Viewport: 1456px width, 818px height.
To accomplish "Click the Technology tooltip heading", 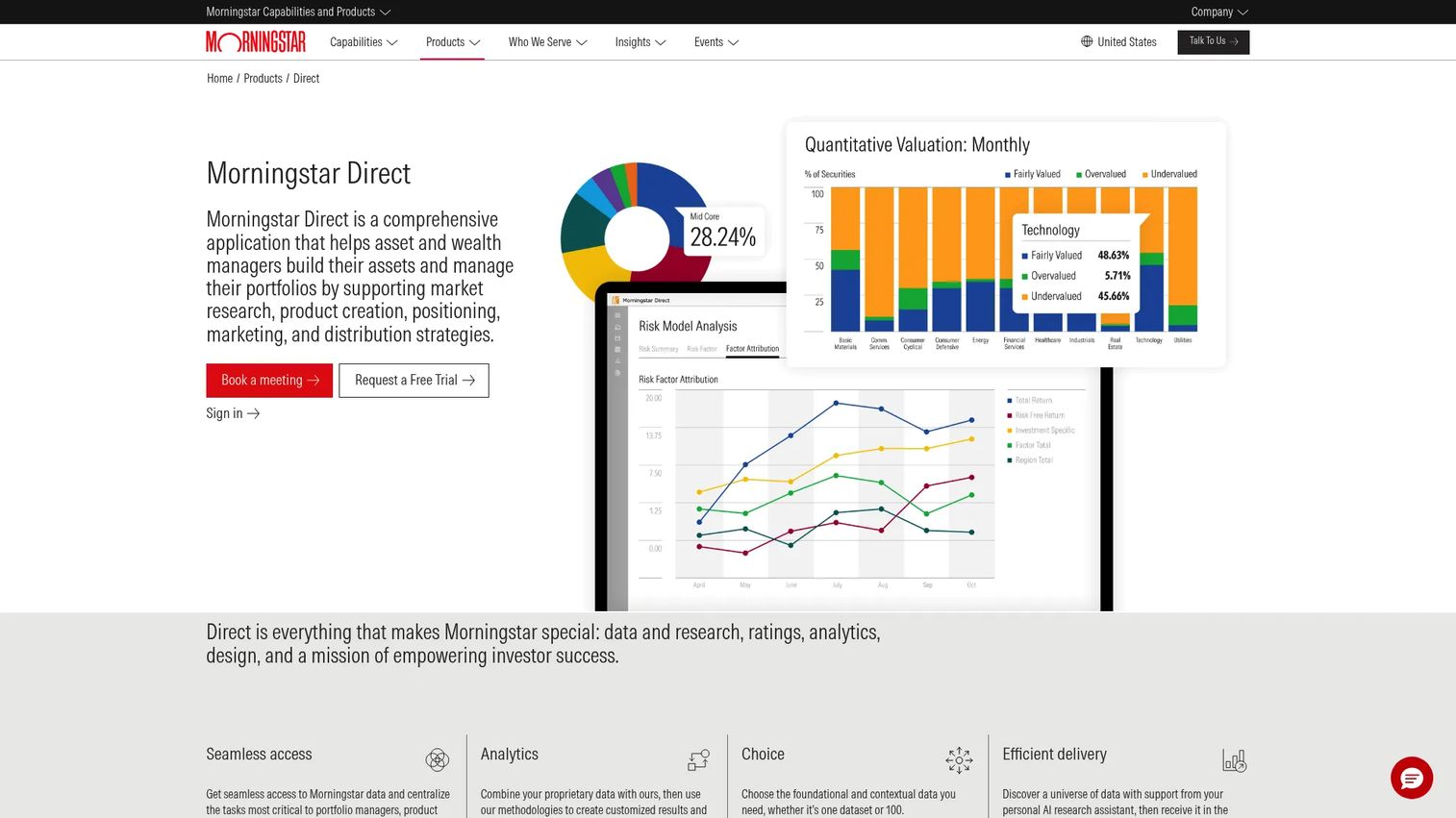I will (1051, 231).
